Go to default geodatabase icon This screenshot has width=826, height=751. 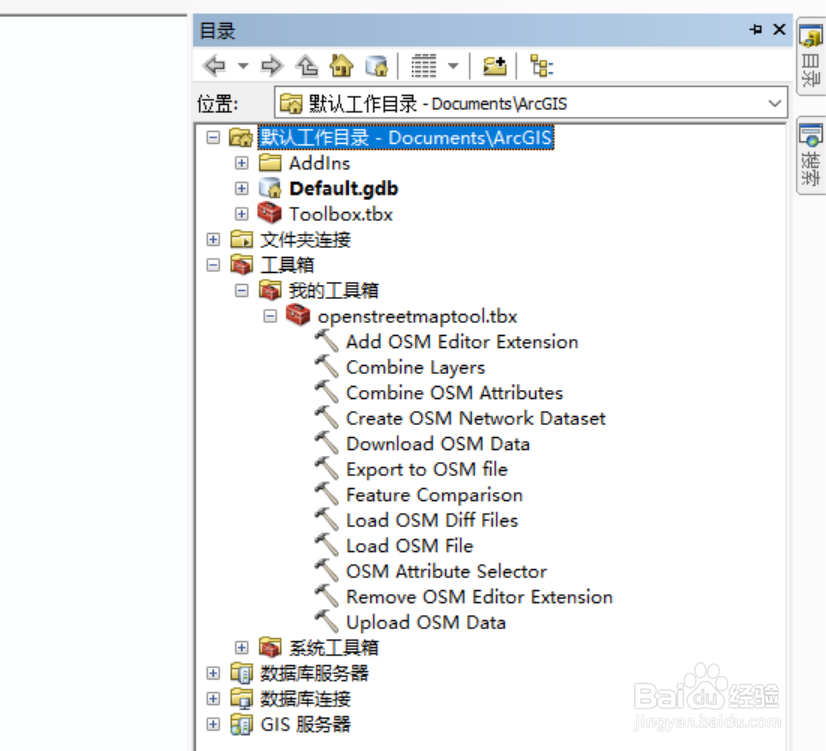click(376, 66)
